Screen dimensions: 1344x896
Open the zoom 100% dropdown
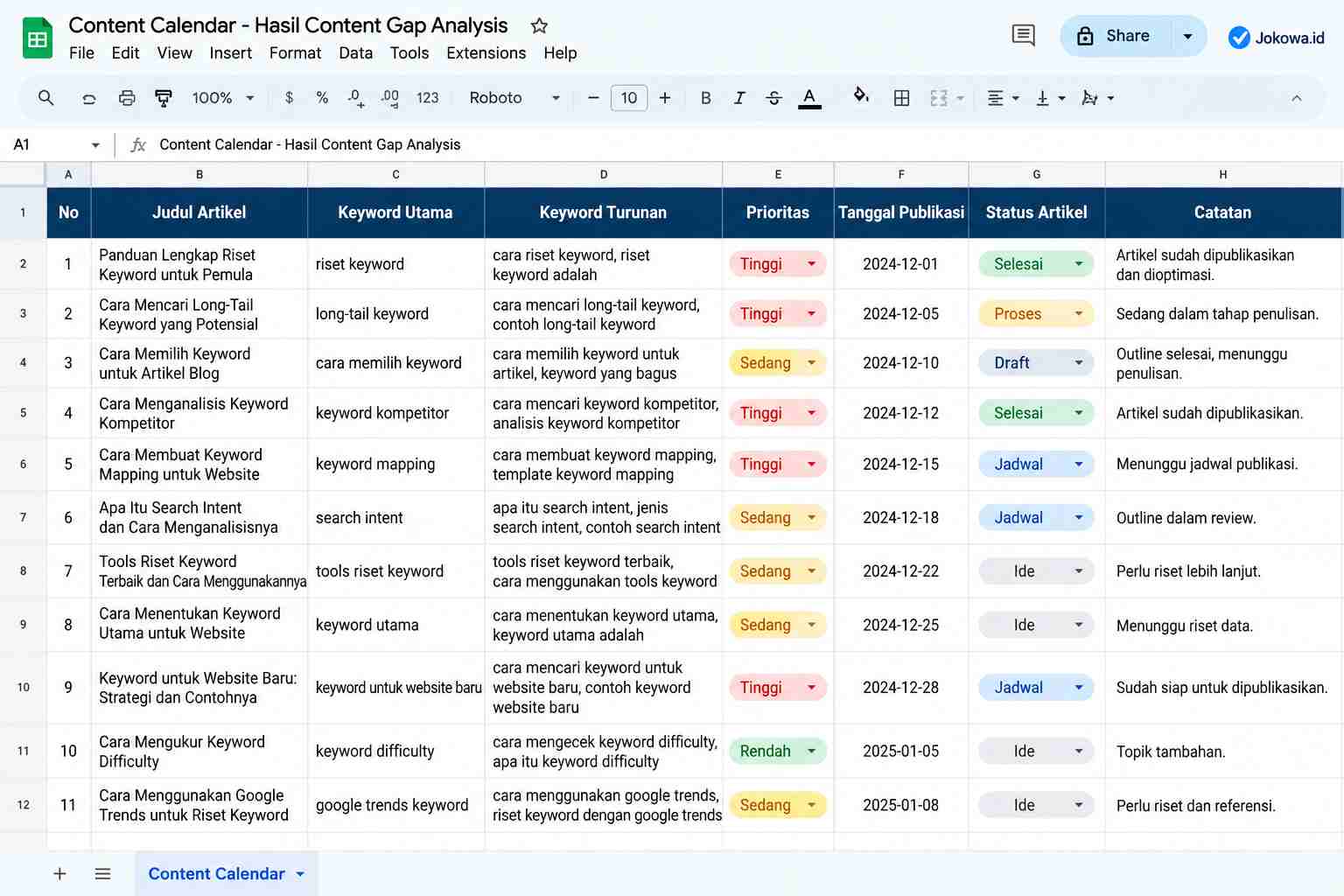click(x=222, y=98)
